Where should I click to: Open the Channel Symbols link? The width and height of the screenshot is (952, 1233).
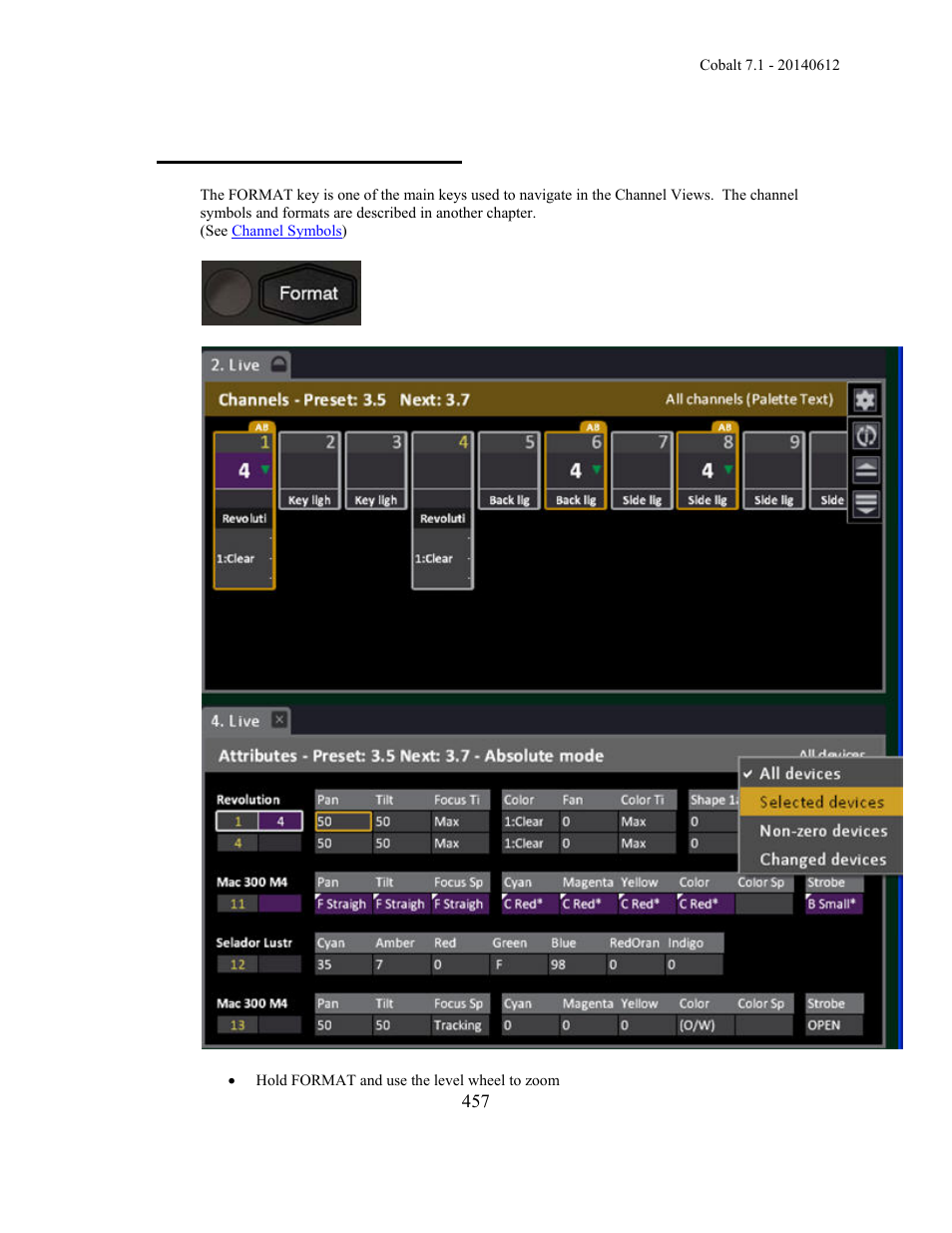(x=286, y=231)
